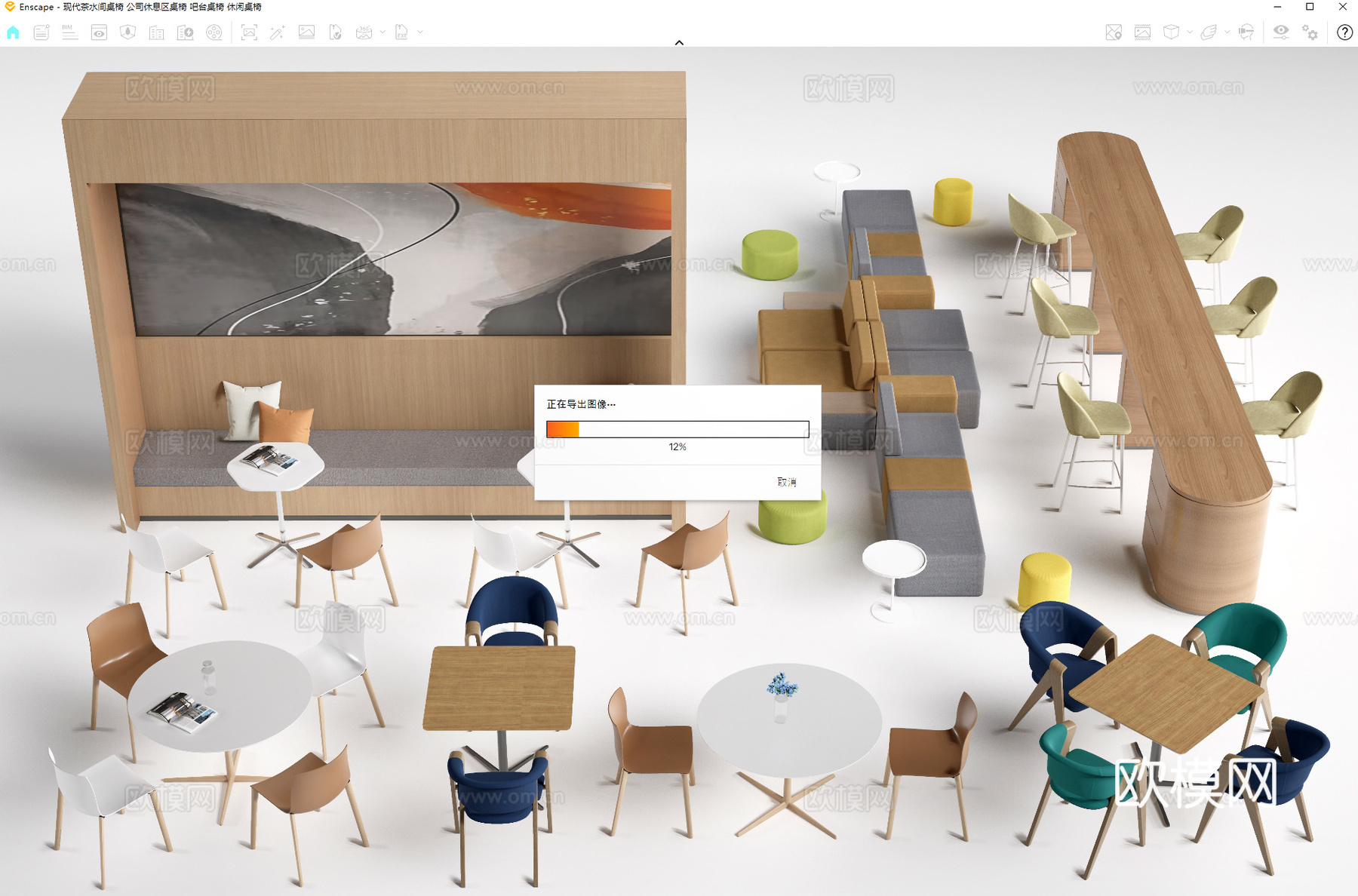
Task: Click the magic wand enhance icon
Action: (278, 32)
